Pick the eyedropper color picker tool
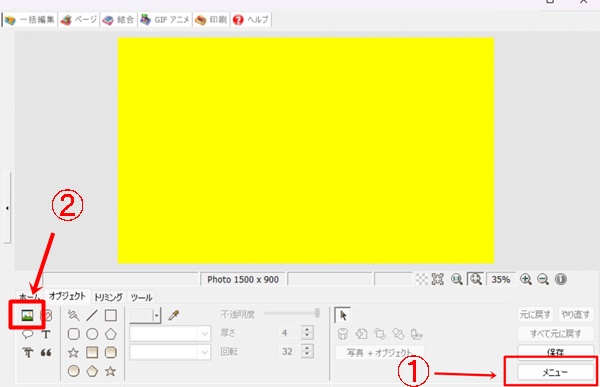This screenshot has height=387, width=600. click(174, 315)
